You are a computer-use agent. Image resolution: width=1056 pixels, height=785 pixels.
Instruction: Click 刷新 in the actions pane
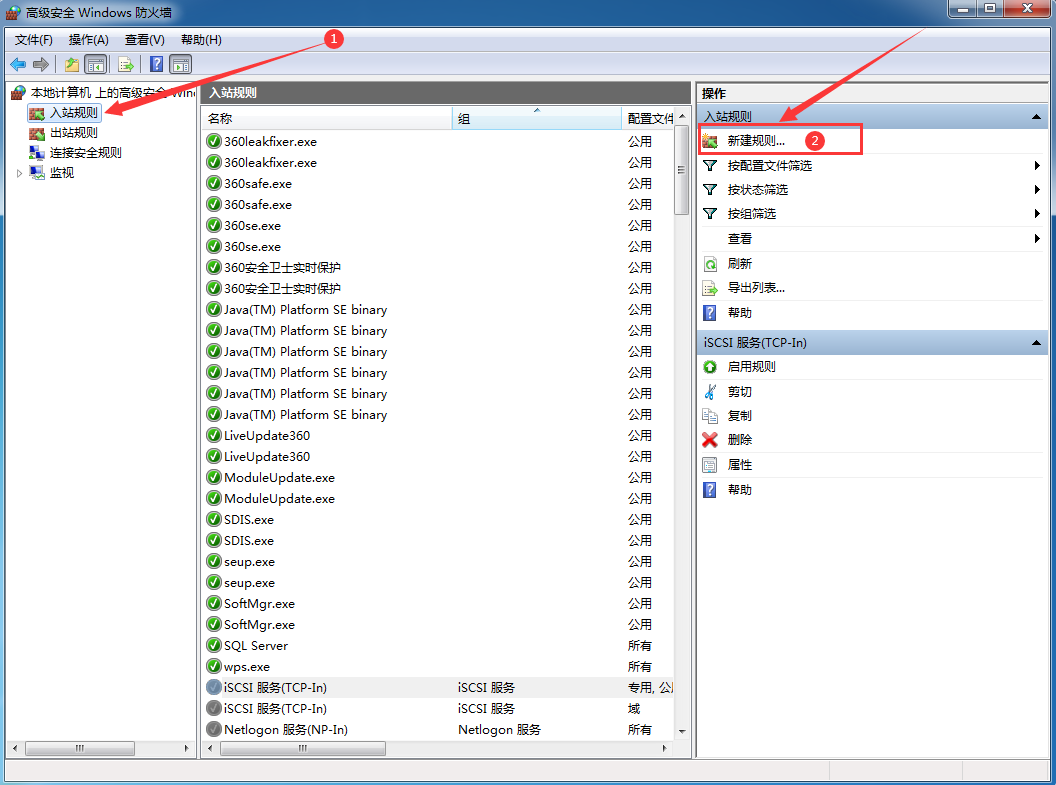click(x=739, y=264)
